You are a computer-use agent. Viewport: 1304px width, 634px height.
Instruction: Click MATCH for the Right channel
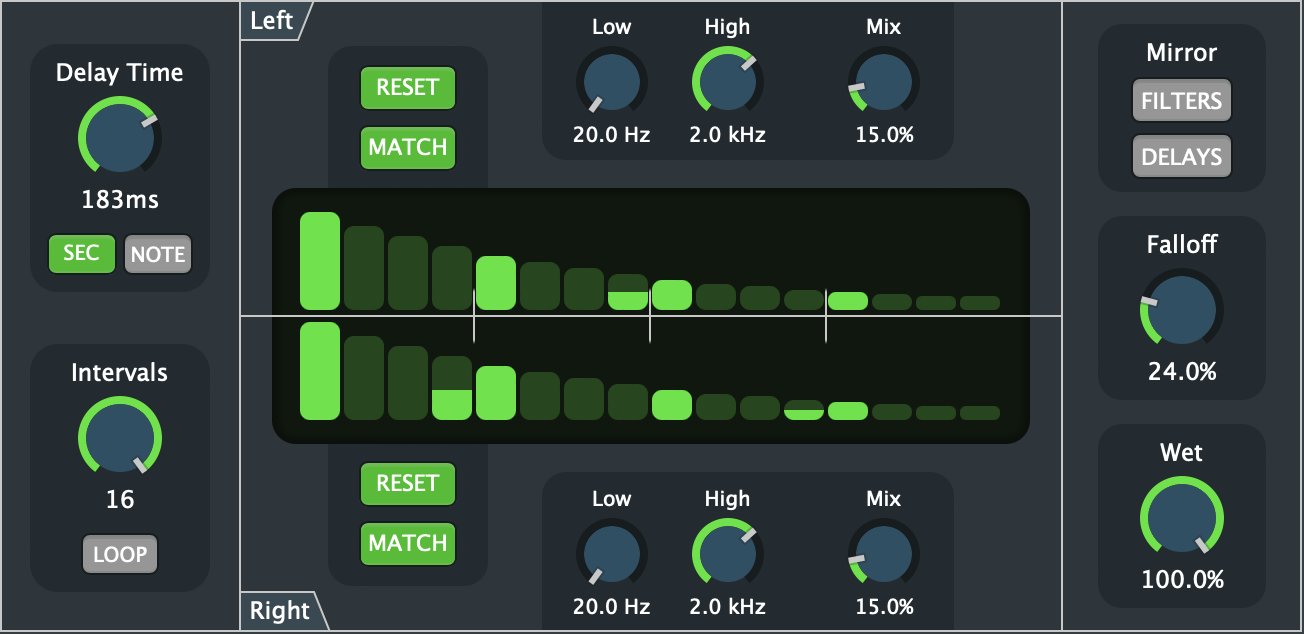click(x=408, y=543)
